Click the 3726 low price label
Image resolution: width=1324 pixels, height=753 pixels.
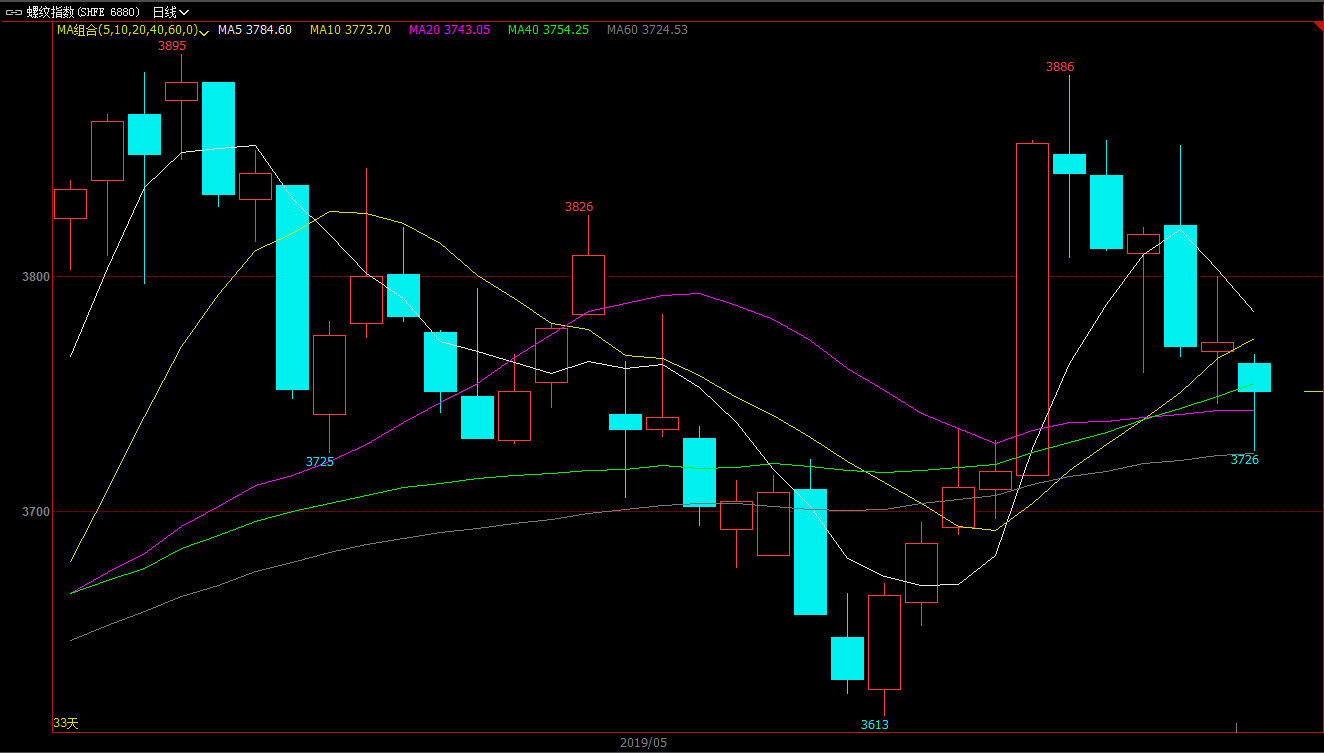[1245, 460]
